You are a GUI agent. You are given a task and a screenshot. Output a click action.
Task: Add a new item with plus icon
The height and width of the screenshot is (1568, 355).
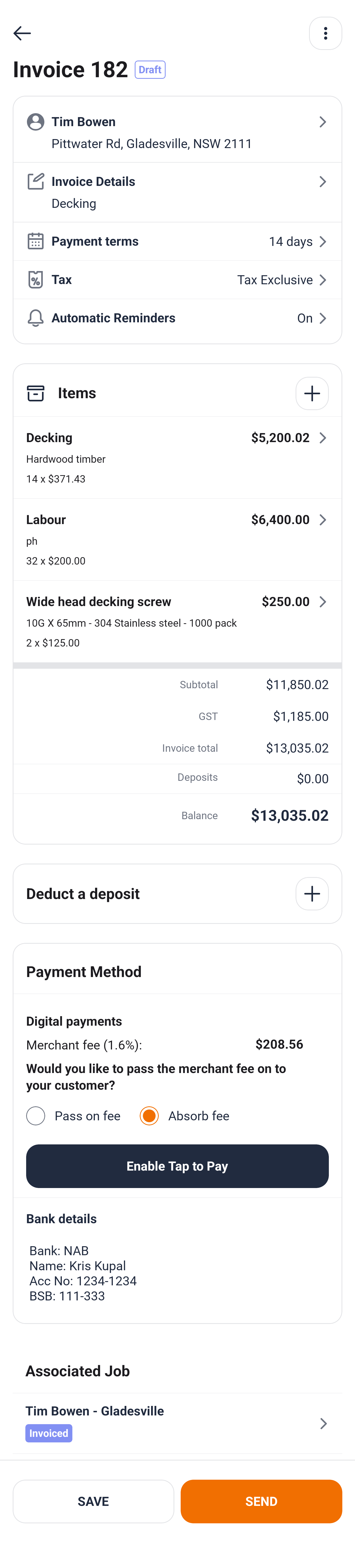pyautogui.click(x=312, y=393)
